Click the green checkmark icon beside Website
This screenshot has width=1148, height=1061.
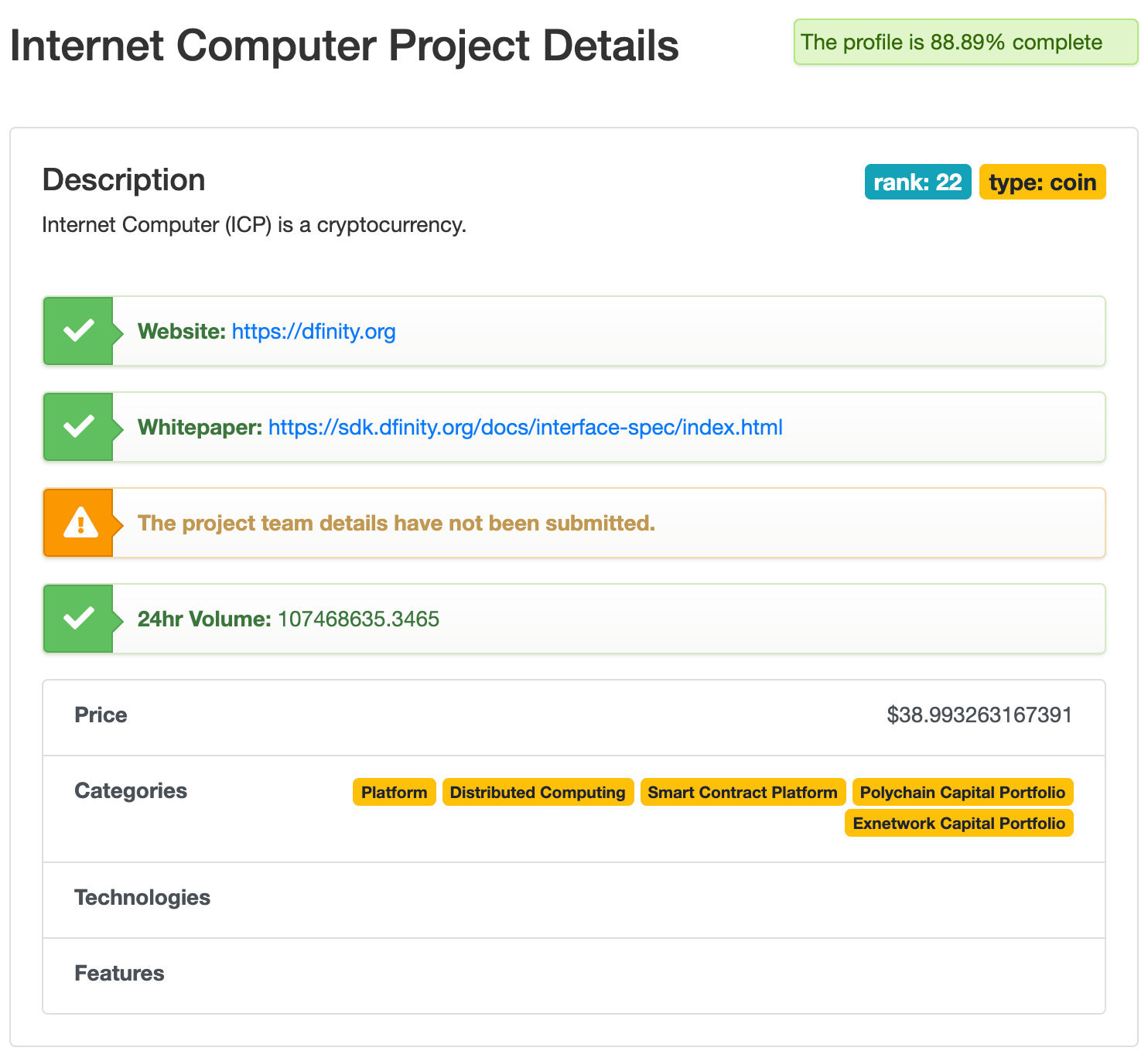(x=78, y=331)
